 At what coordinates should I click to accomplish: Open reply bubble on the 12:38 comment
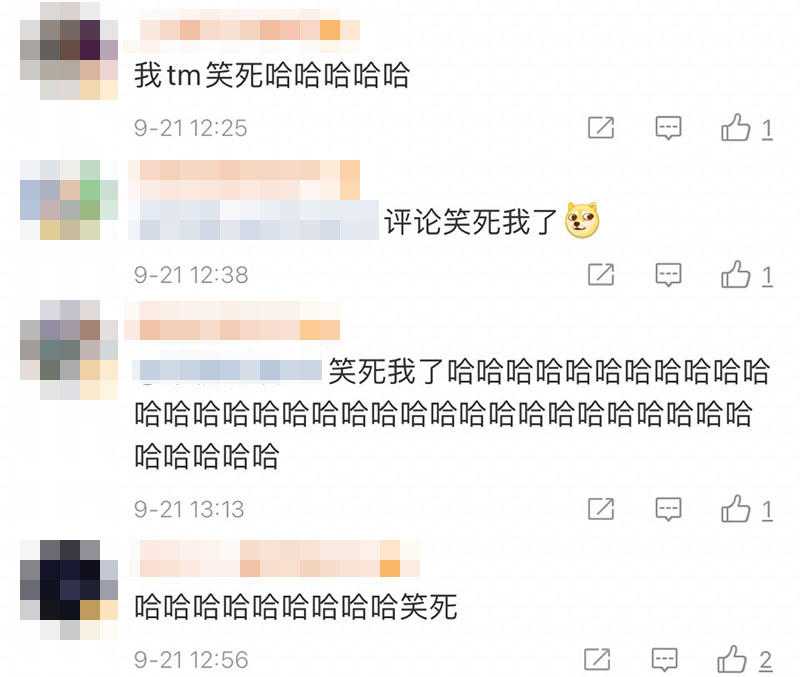coord(668,275)
